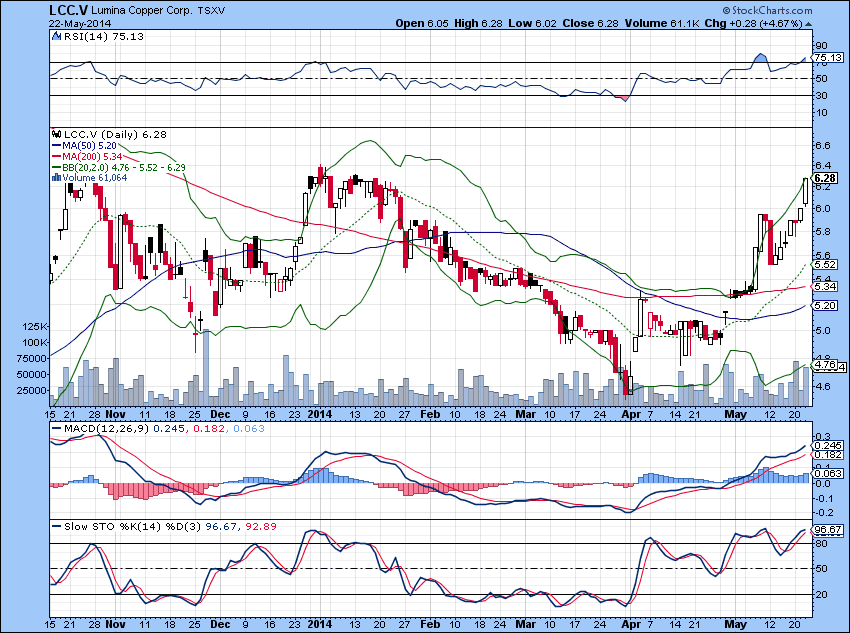Click the Open 6.05 value in header
The image size is (850, 633).
tap(422, 23)
